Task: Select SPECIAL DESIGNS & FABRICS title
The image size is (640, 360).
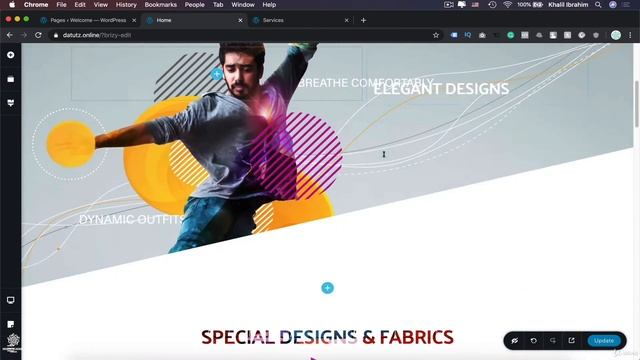Action: (x=327, y=337)
